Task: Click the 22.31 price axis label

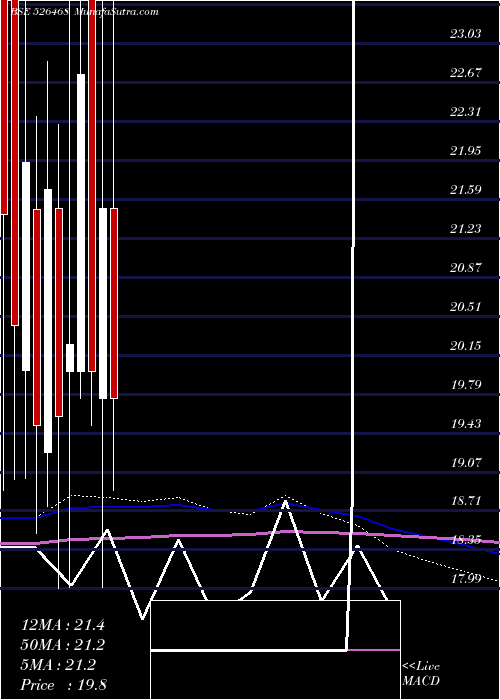Action: point(466,112)
